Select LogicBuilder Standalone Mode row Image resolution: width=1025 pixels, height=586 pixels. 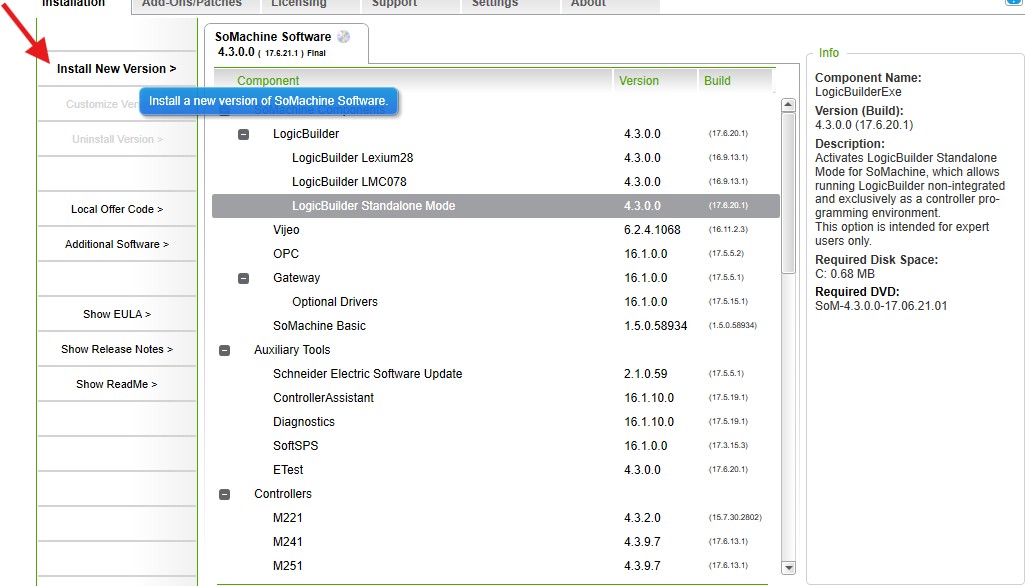[496, 206]
